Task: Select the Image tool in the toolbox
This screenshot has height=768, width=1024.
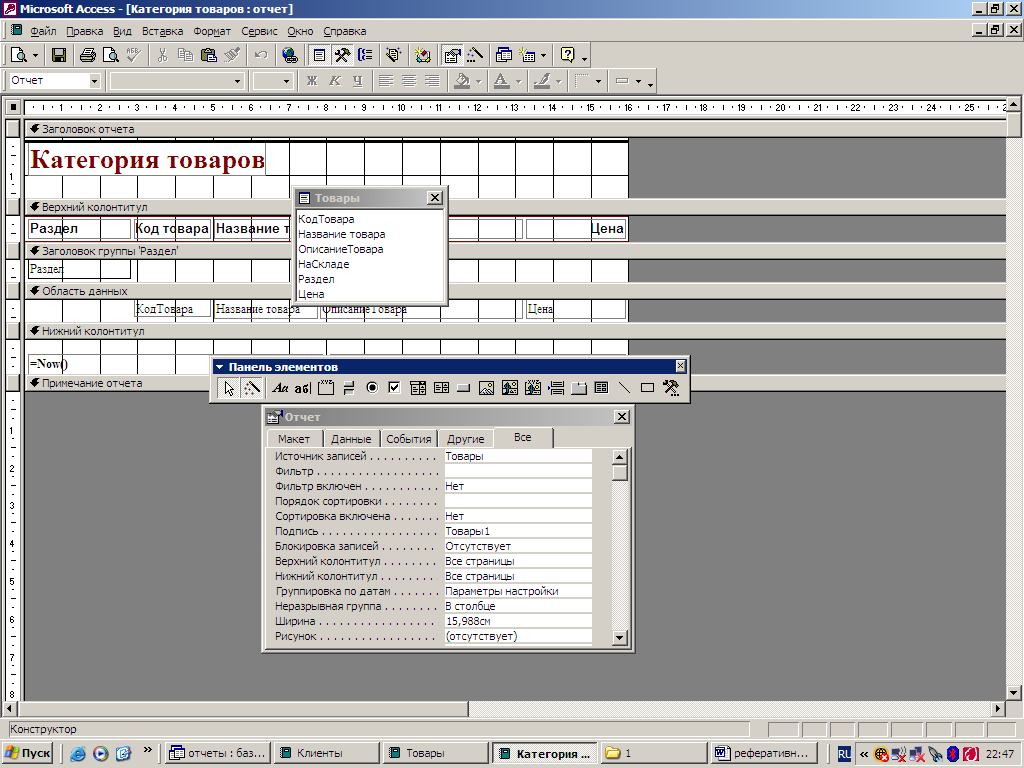Action: tap(487, 388)
